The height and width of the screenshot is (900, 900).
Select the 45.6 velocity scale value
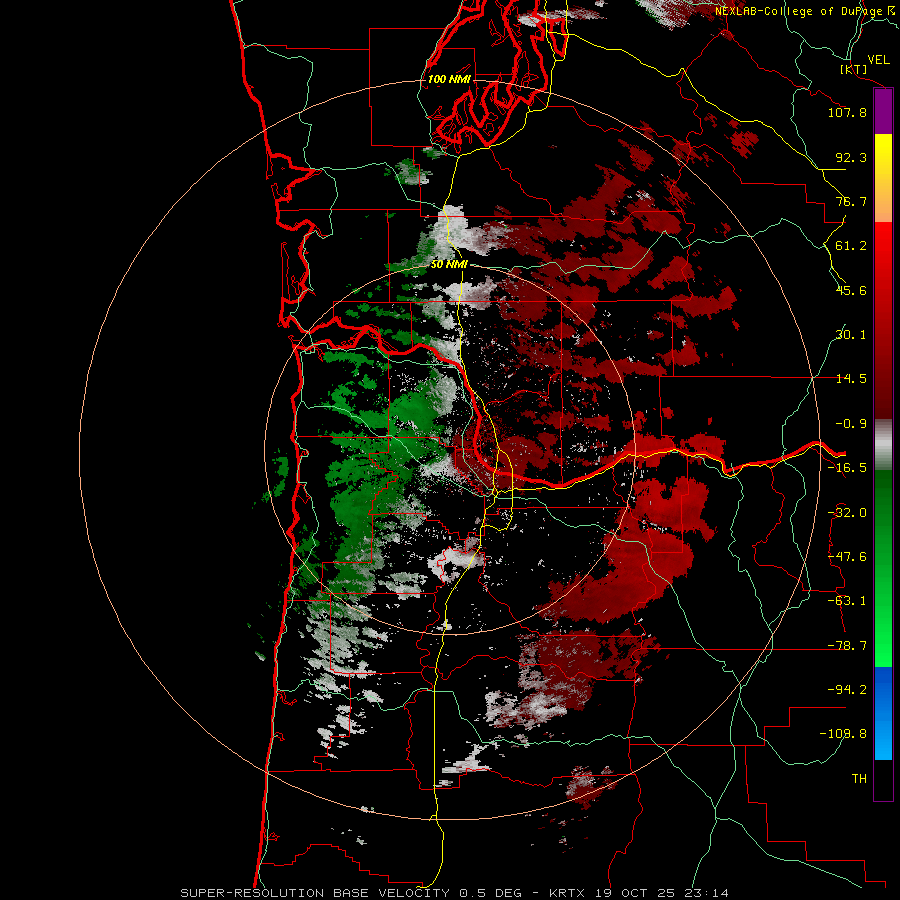pos(851,290)
